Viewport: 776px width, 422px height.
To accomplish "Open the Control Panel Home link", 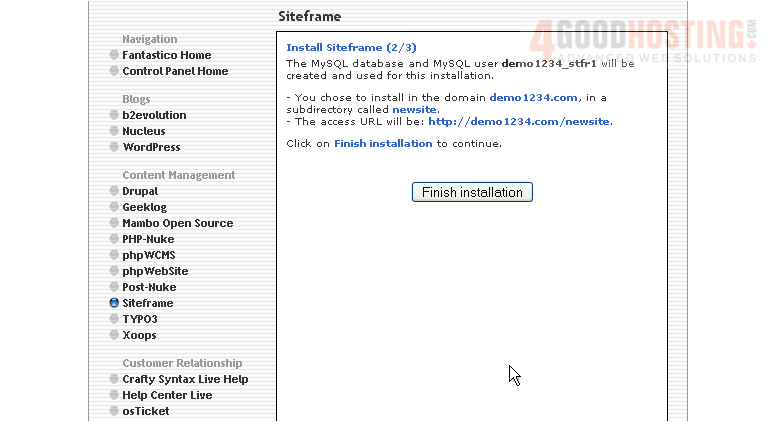I will [x=175, y=71].
